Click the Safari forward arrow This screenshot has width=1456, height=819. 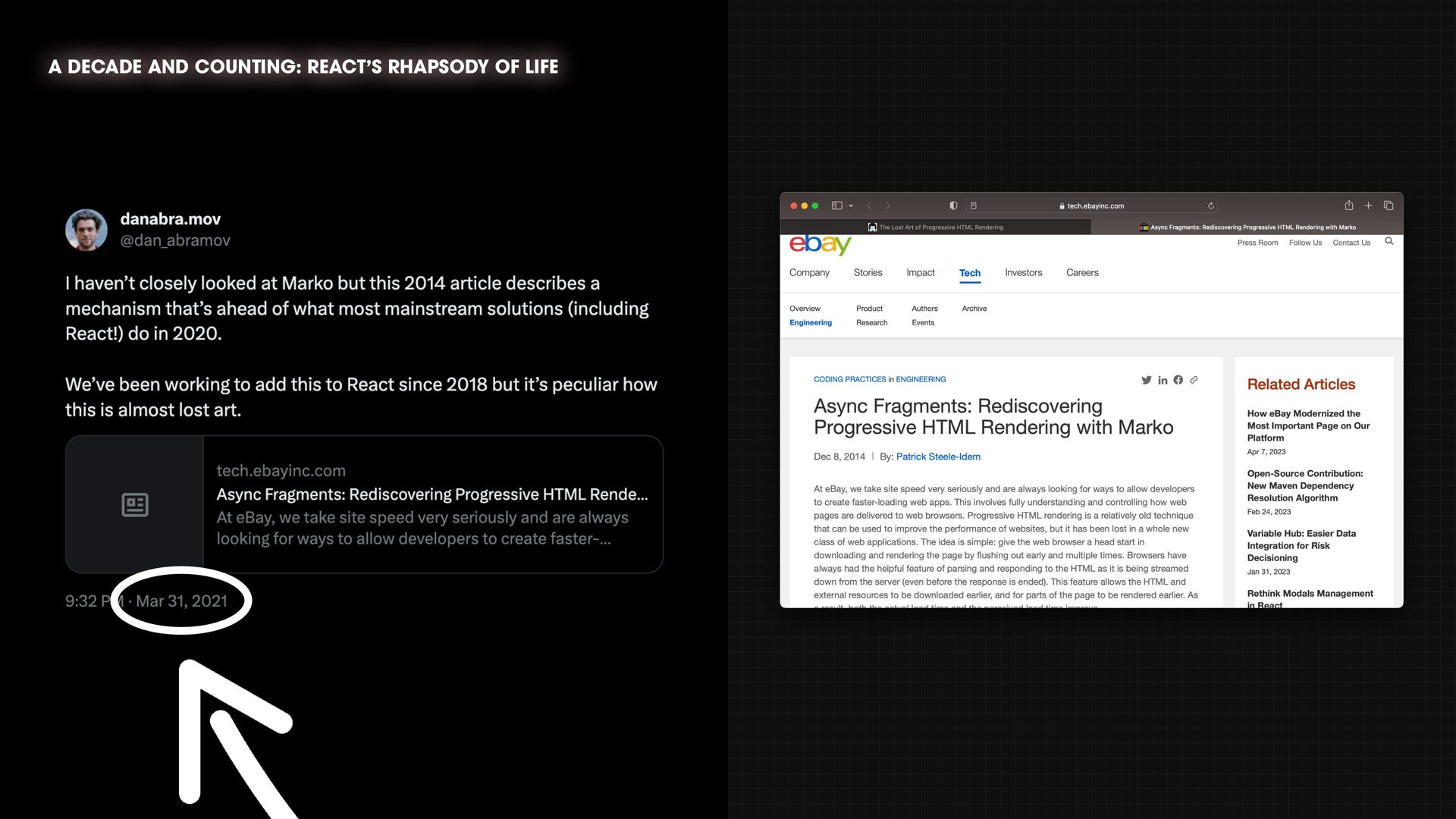888,206
